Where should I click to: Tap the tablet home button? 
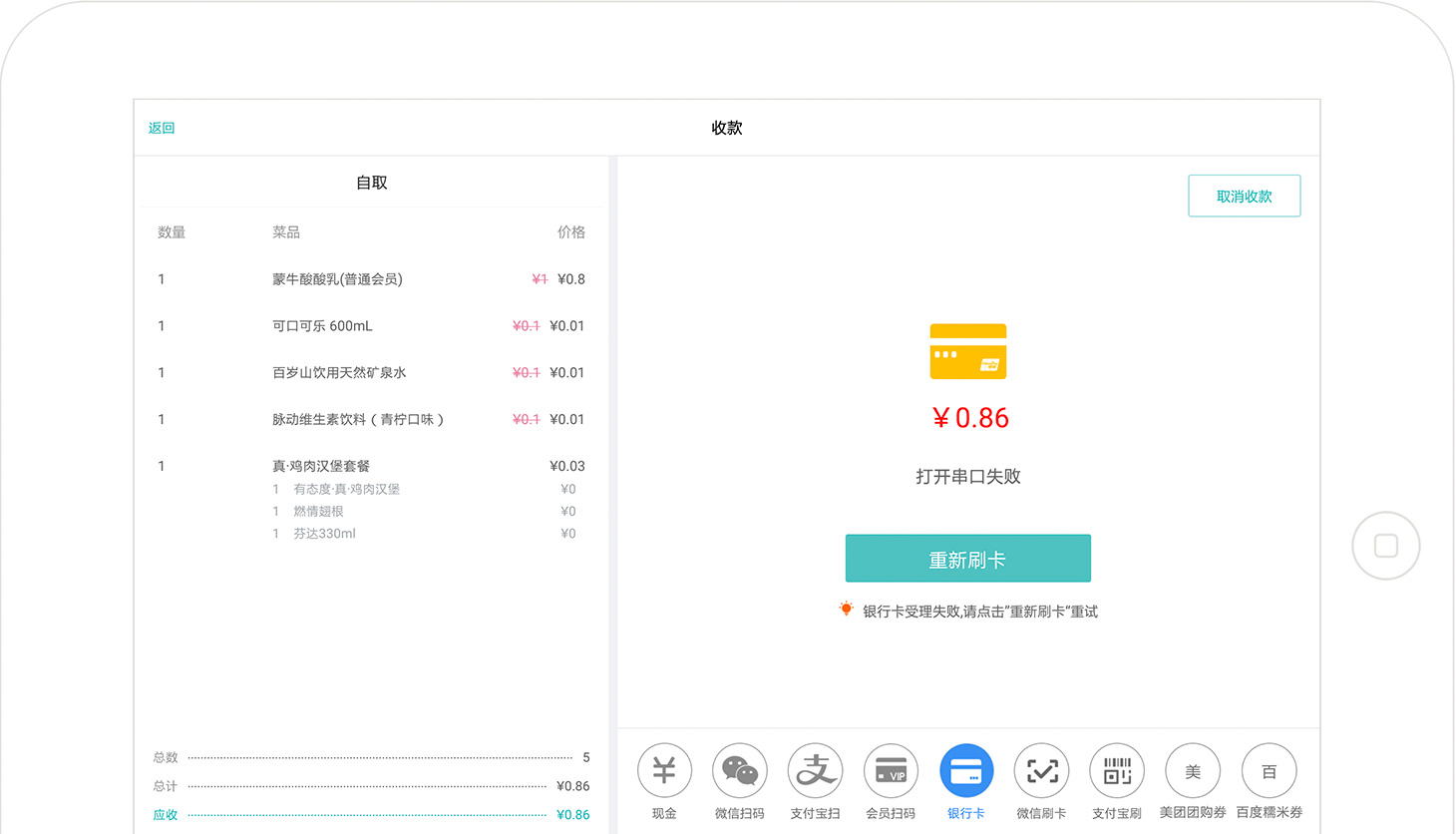click(1386, 546)
